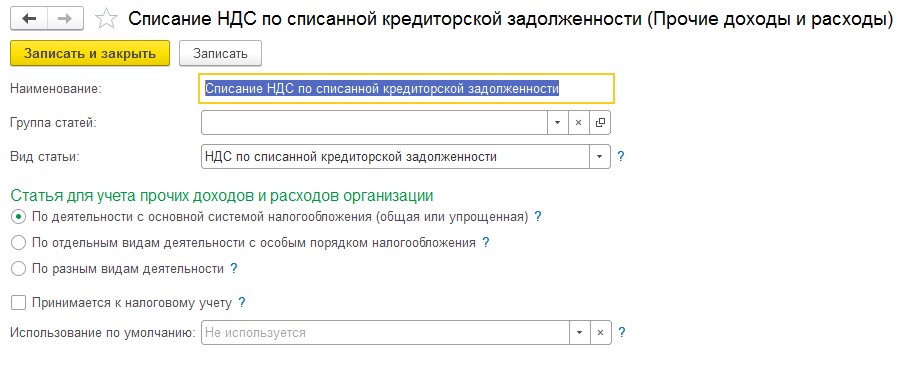Open help next to По разным видам деятельности
The height and width of the screenshot is (390, 922).
pyautogui.click(x=233, y=269)
